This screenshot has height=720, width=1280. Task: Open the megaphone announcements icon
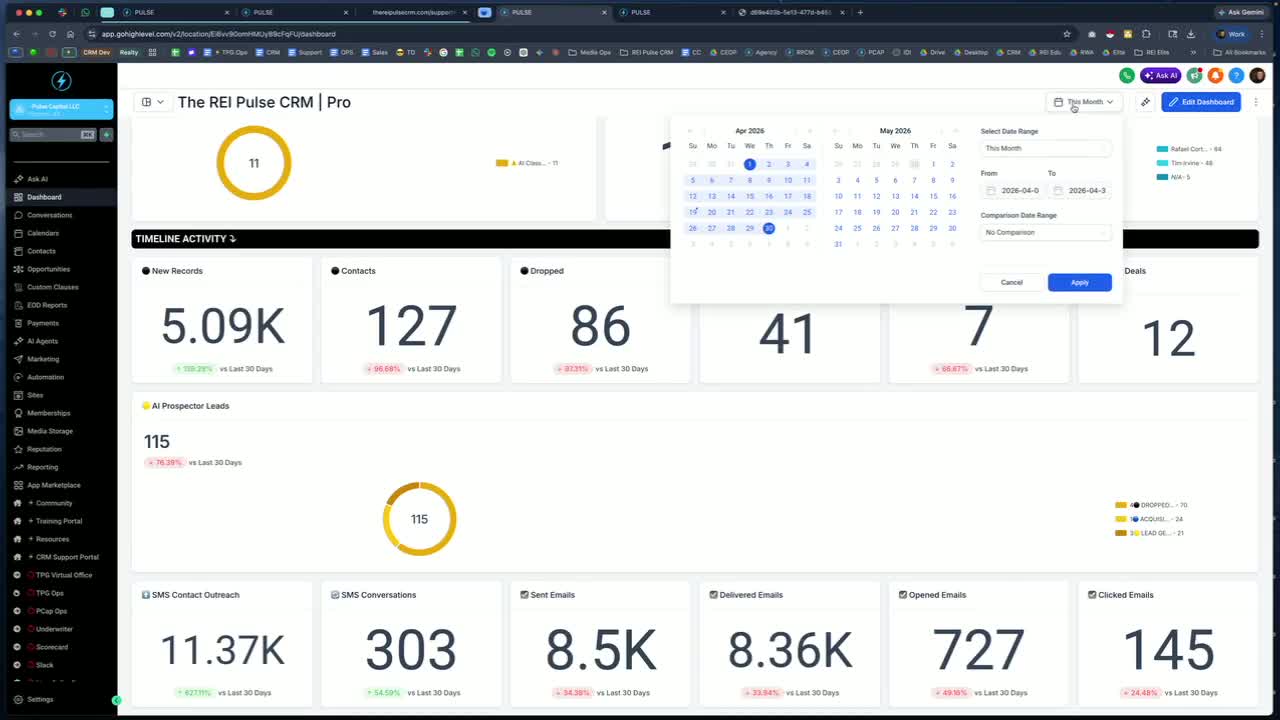[1195, 75]
